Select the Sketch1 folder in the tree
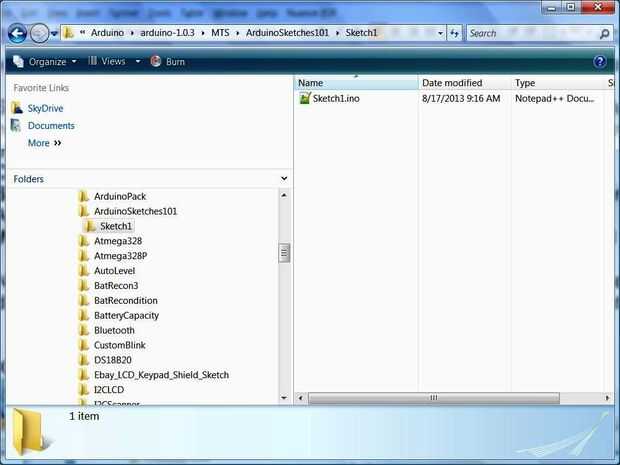The image size is (620, 465). pyautogui.click(x=116, y=226)
